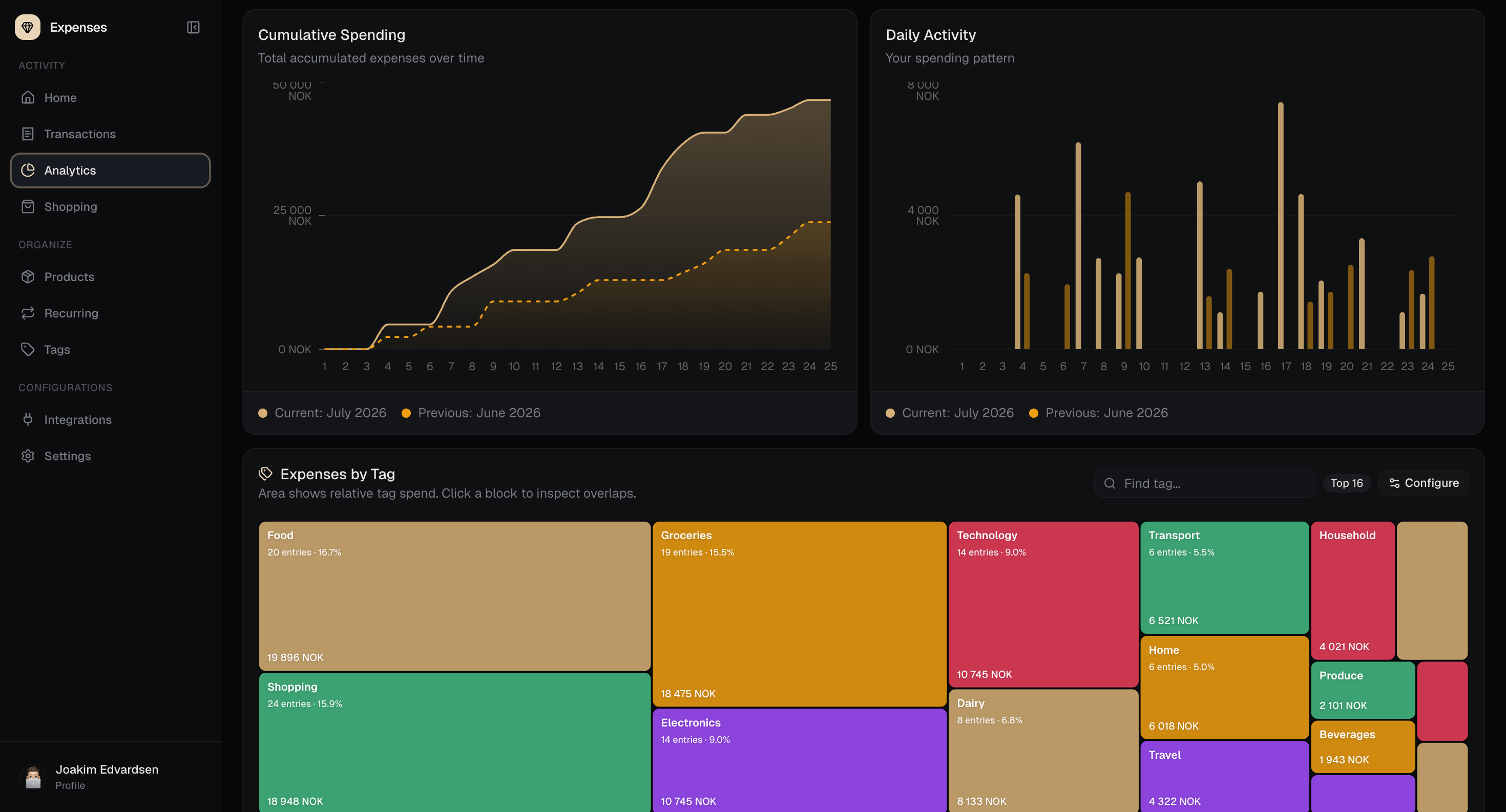The image size is (1506, 812).
Task: Click the Cumulative Spending chart title
Action: pyautogui.click(x=331, y=35)
